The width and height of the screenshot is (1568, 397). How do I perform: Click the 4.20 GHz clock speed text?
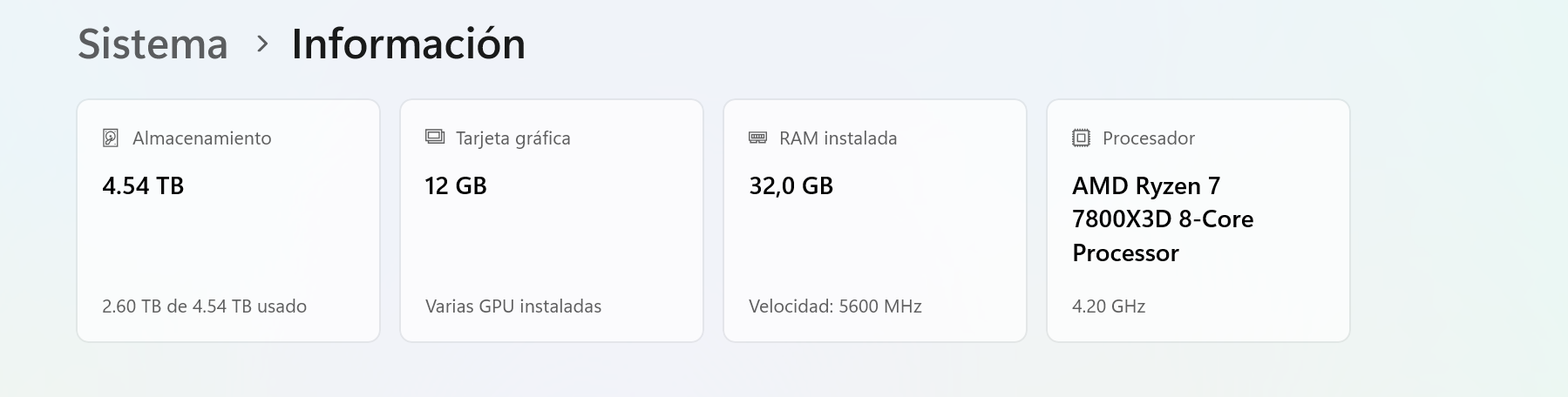(x=1109, y=306)
